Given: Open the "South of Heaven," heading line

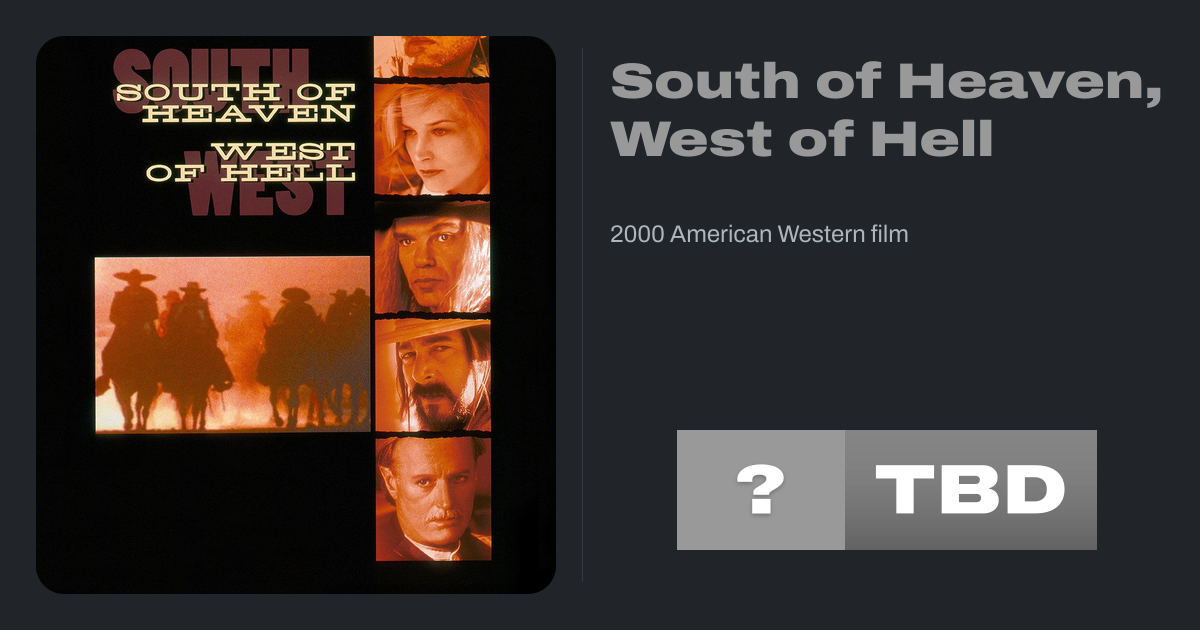Looking at the screenshot, I should pos(886,80).
